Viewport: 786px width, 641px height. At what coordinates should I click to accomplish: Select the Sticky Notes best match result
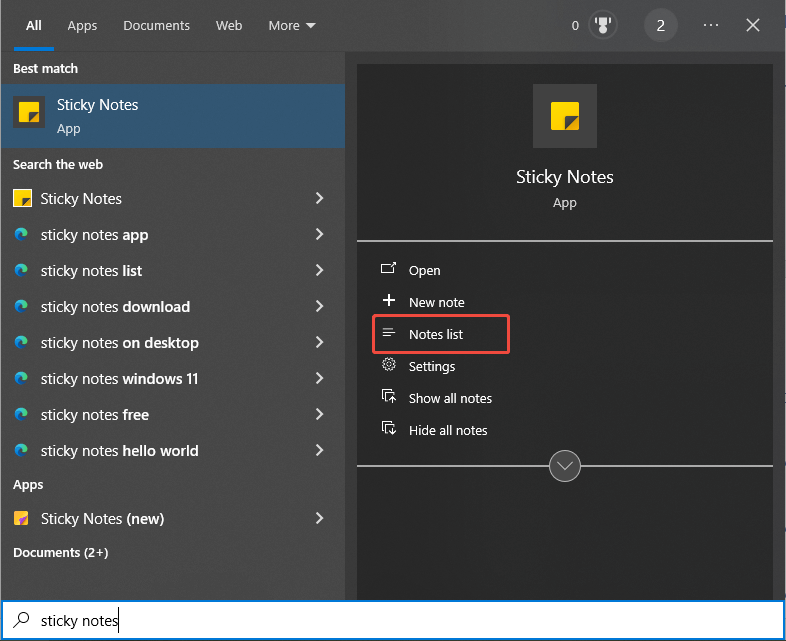172,113
